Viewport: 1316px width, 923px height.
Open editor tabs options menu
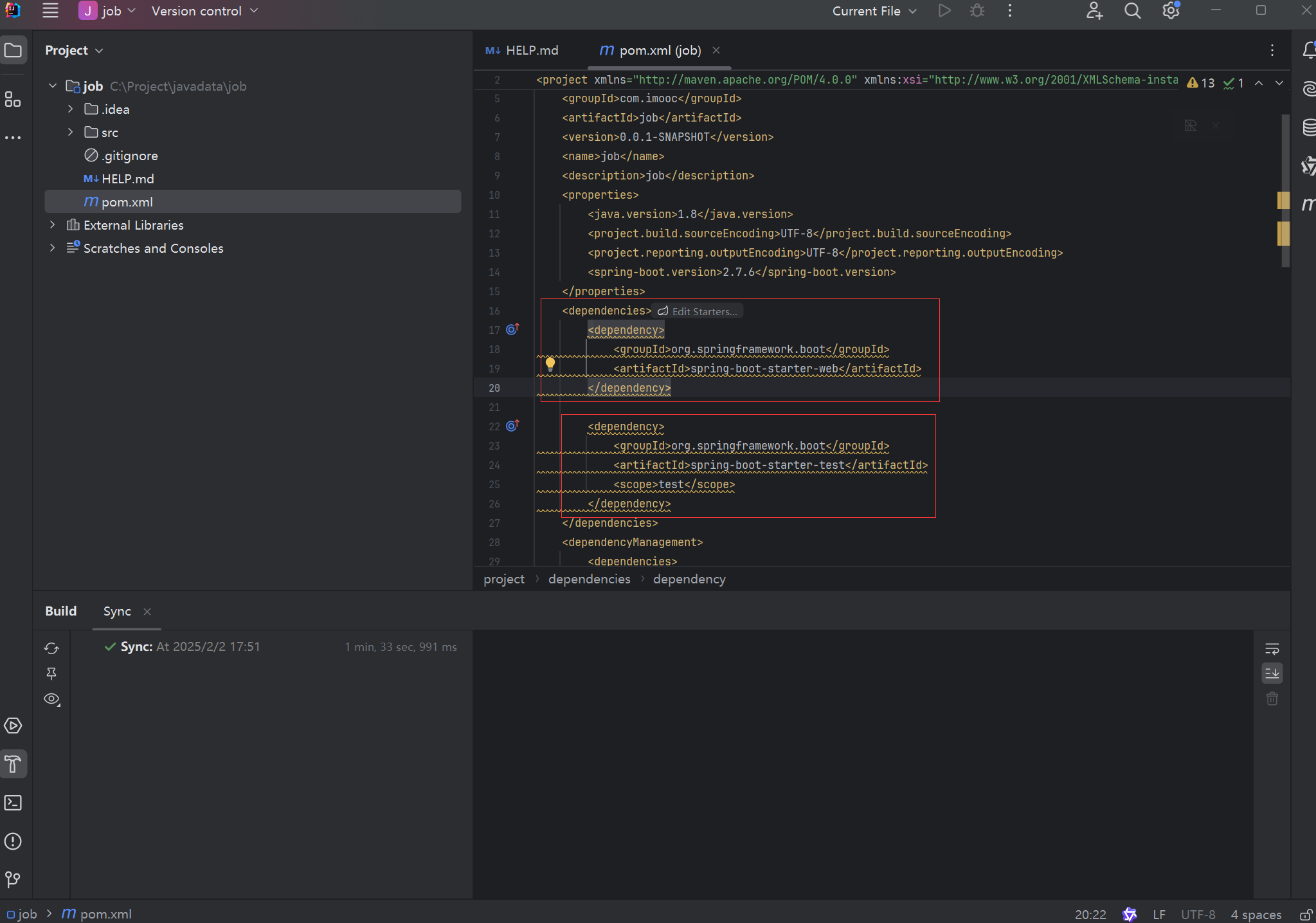coord(1272,50)
